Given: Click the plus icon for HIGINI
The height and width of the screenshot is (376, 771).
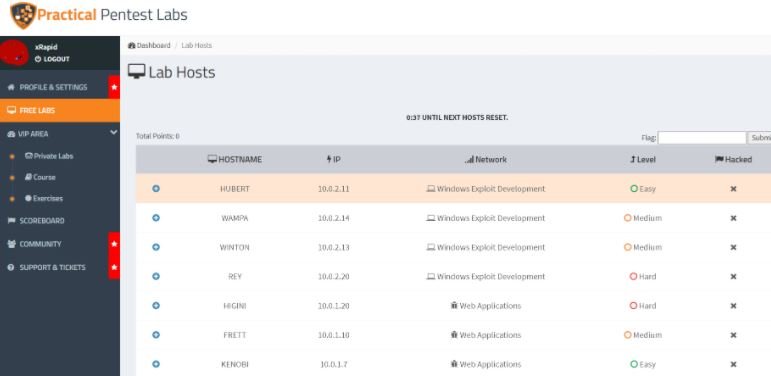Looking at the screenshot, I should click(x=156, y=306).
